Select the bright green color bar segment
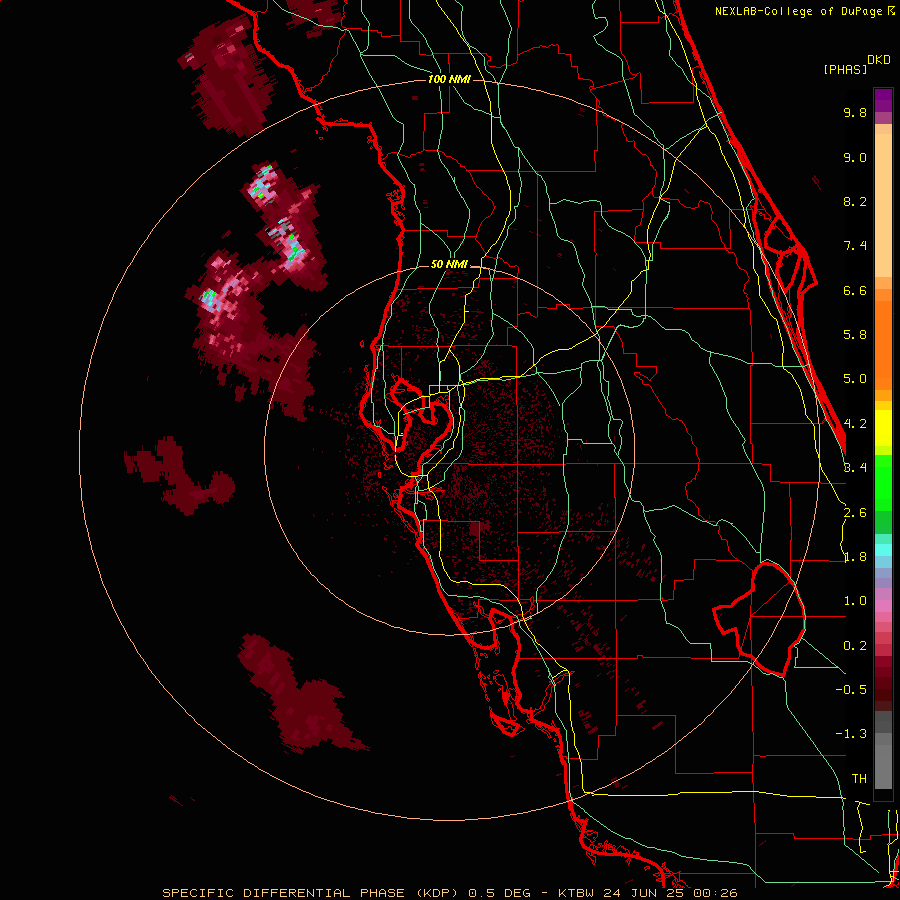Viewport: 900px width, 900px height. click(x=883, y=483)
